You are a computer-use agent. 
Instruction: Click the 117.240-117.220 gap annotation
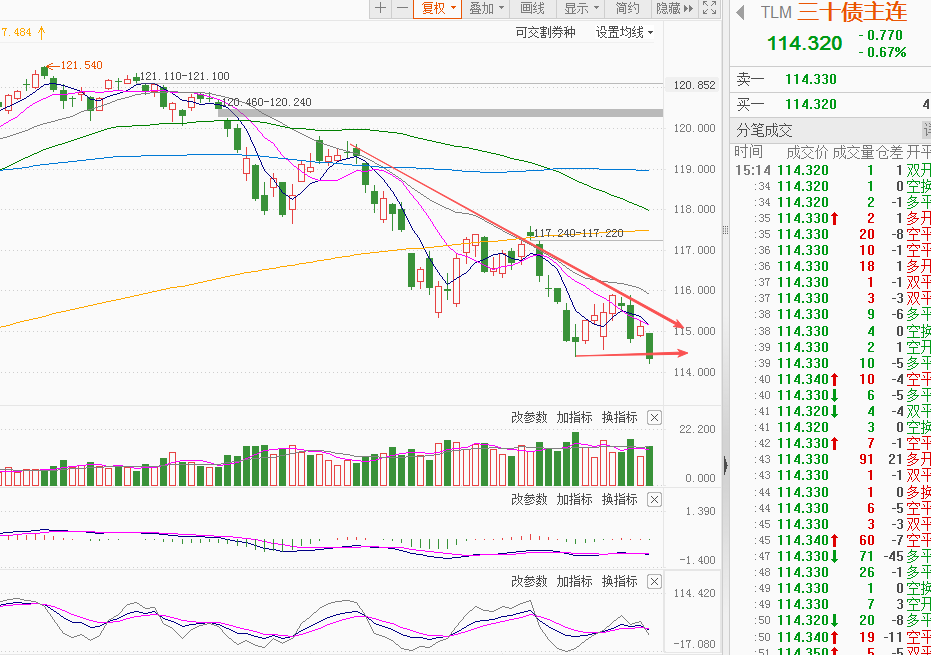(579, 233)
